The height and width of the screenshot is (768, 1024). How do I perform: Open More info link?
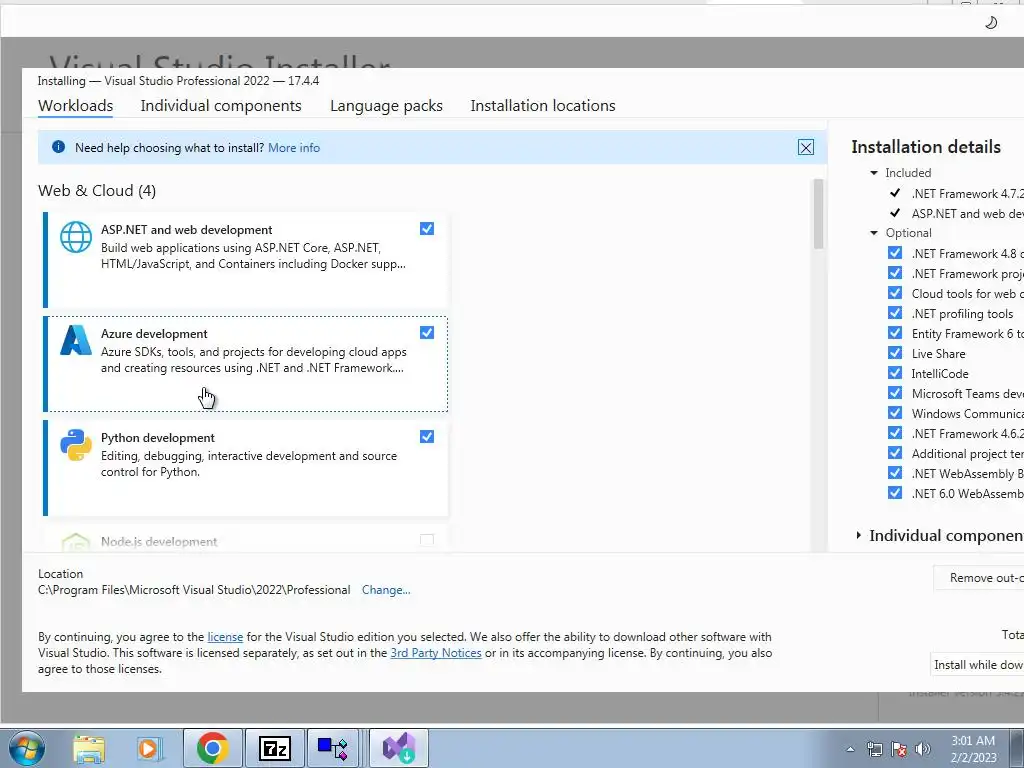(294, 148)
